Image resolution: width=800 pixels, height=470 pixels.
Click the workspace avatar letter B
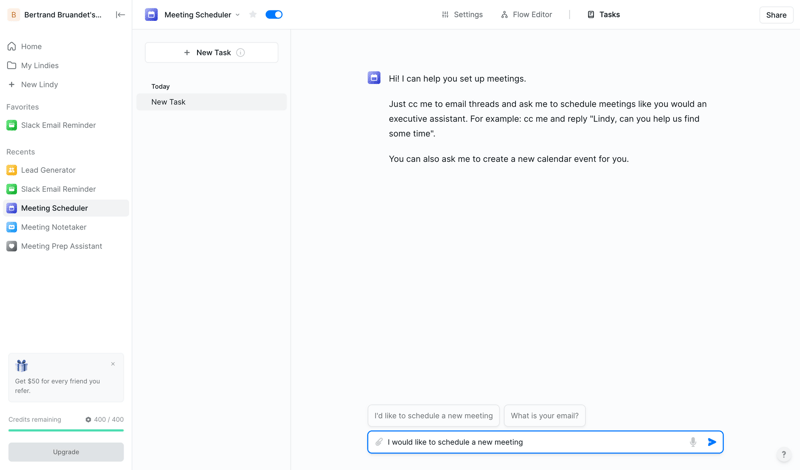(x=14, y=15)
